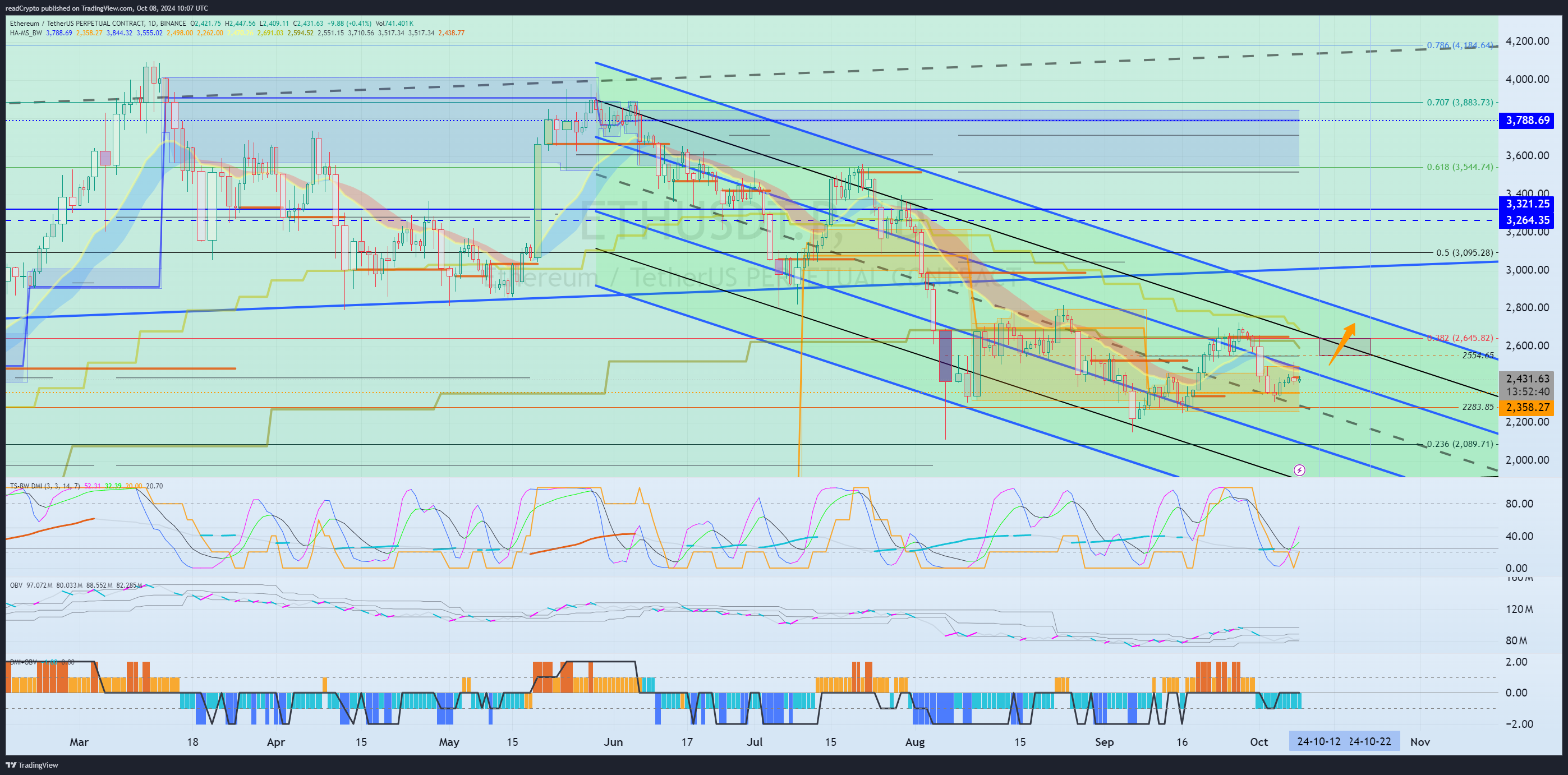Click the 4,000.00 price scale value
This screenshot has height=775, width=1568.
[1527, 79]
